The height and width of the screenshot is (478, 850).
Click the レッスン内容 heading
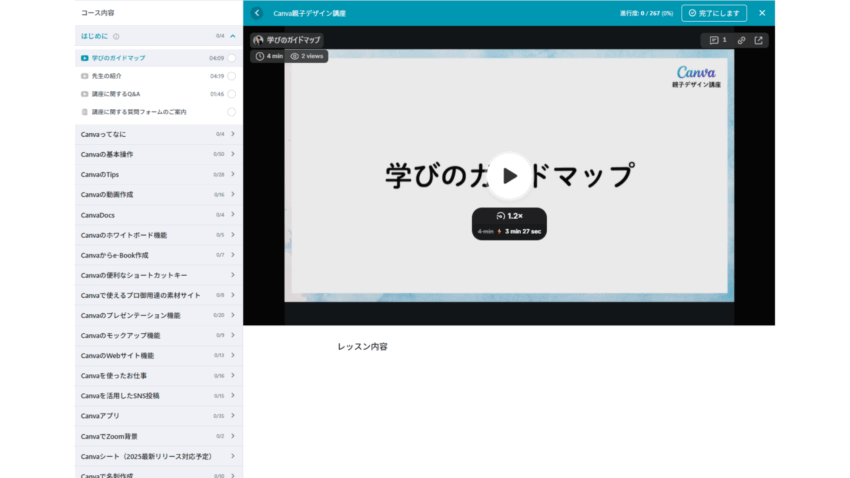coord(362,346)
